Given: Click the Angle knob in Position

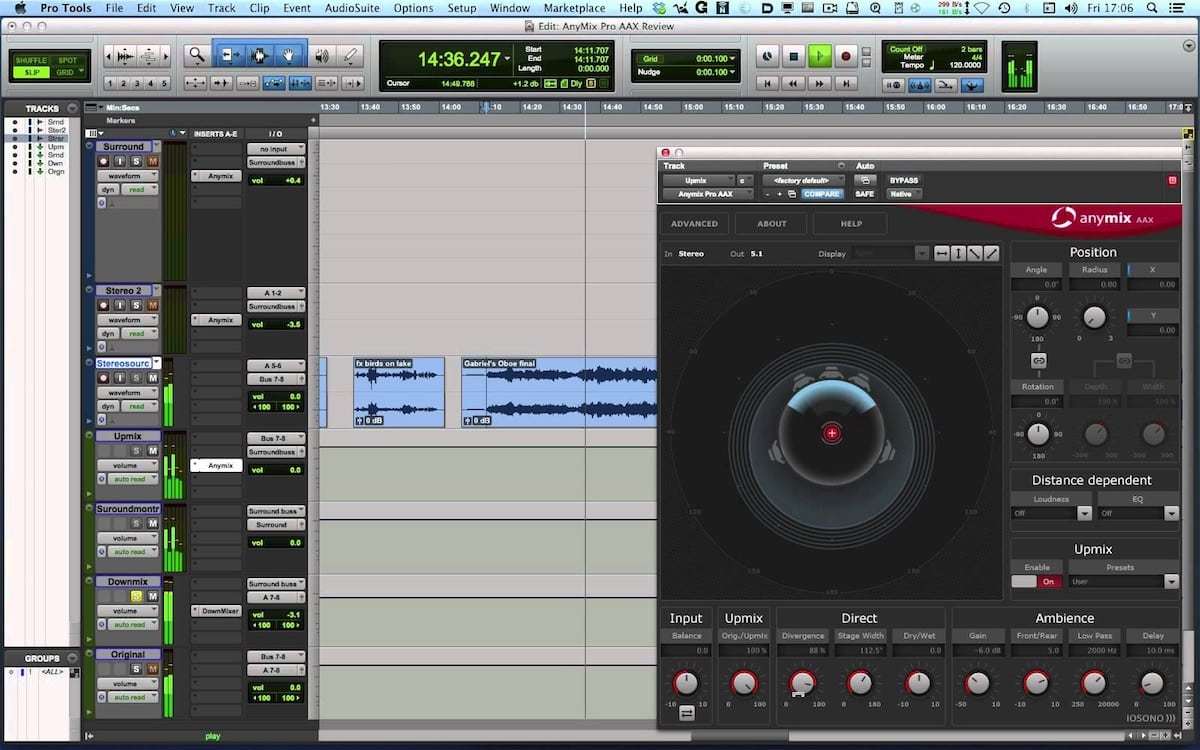Looking at the screenshot, I should pos(1038,317).
